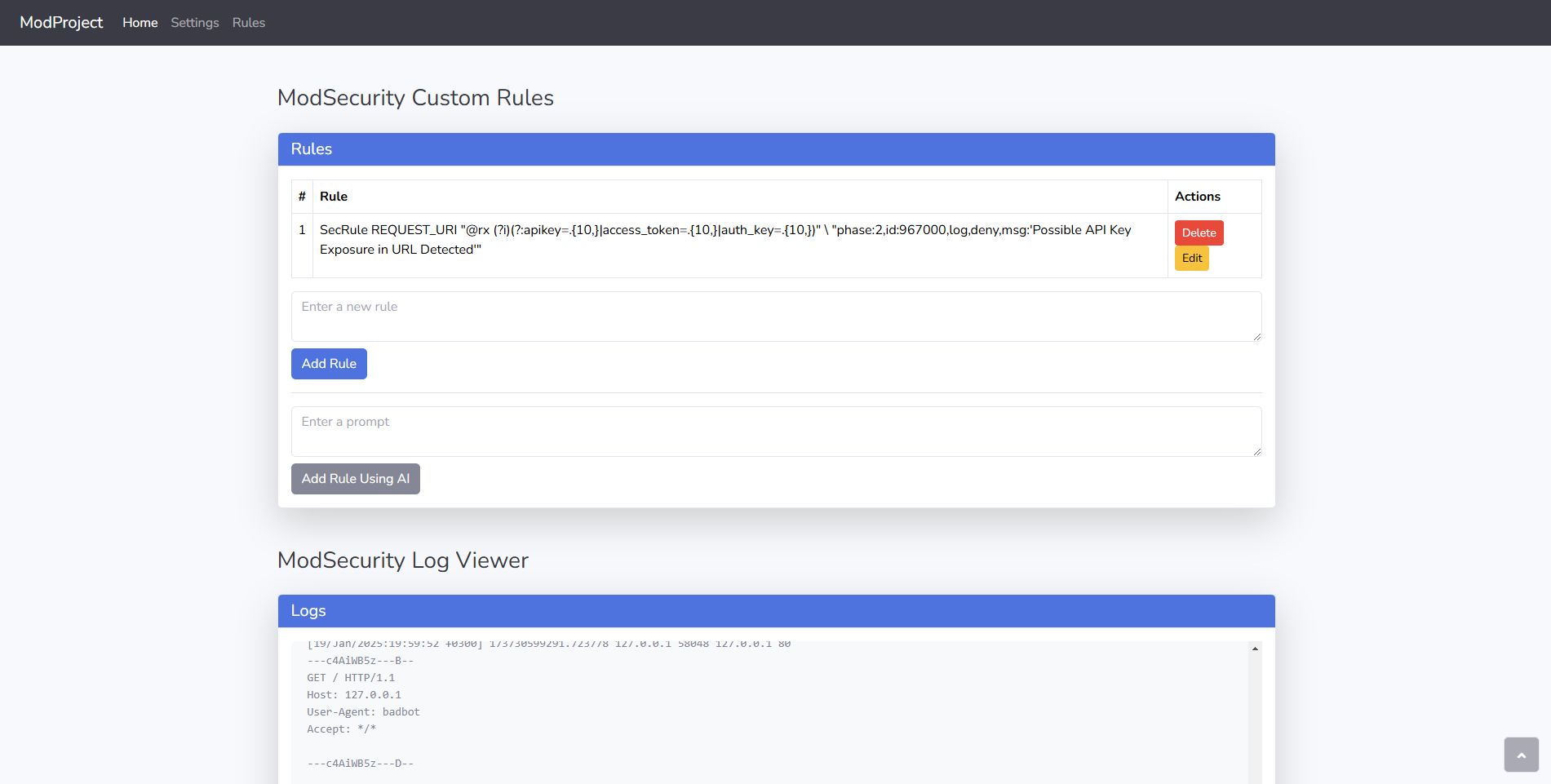The width and height of the screenshot is (1551, 784).
Task: Open the ModProject brand link
Action: coord(61,23)
